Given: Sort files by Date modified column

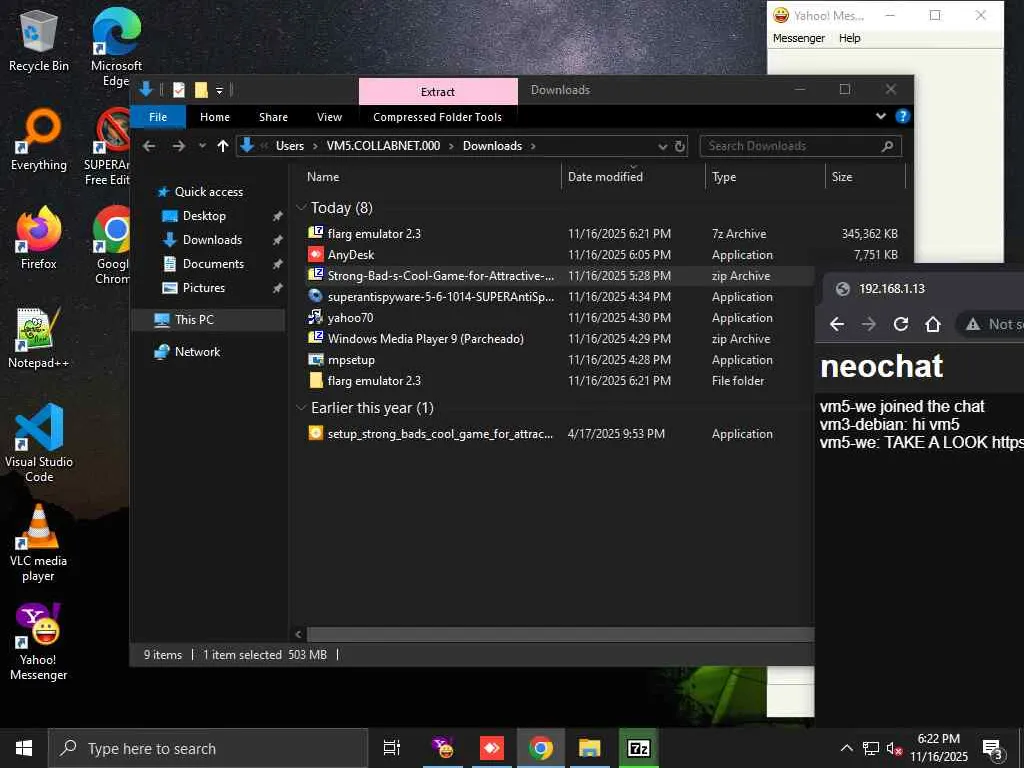Looking at the screenshot, I should pyautogui.click(x=633, y=176).
